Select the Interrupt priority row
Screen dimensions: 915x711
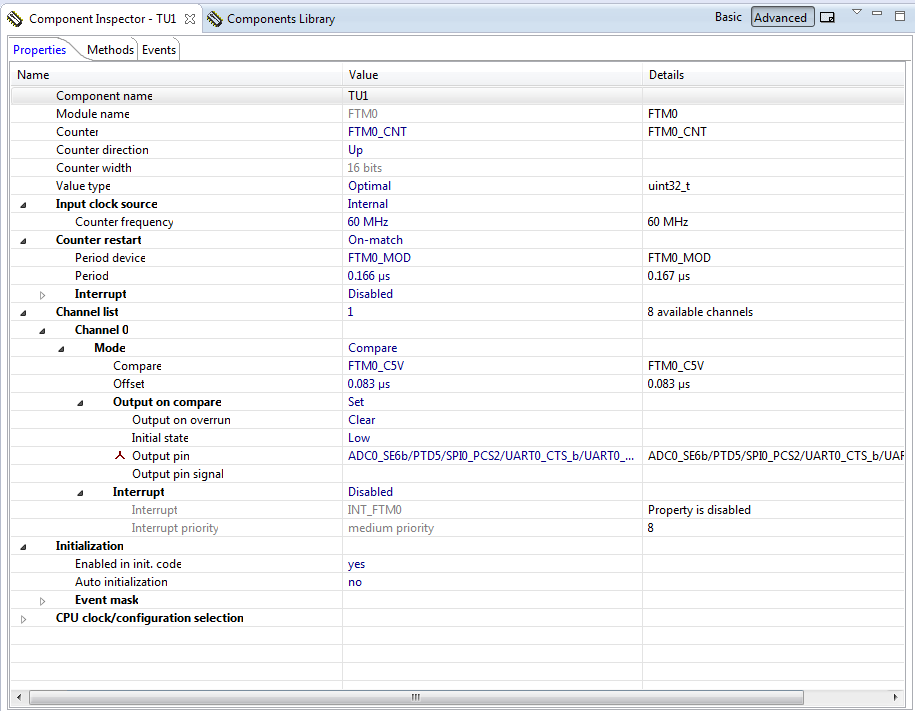click(458, 528)
